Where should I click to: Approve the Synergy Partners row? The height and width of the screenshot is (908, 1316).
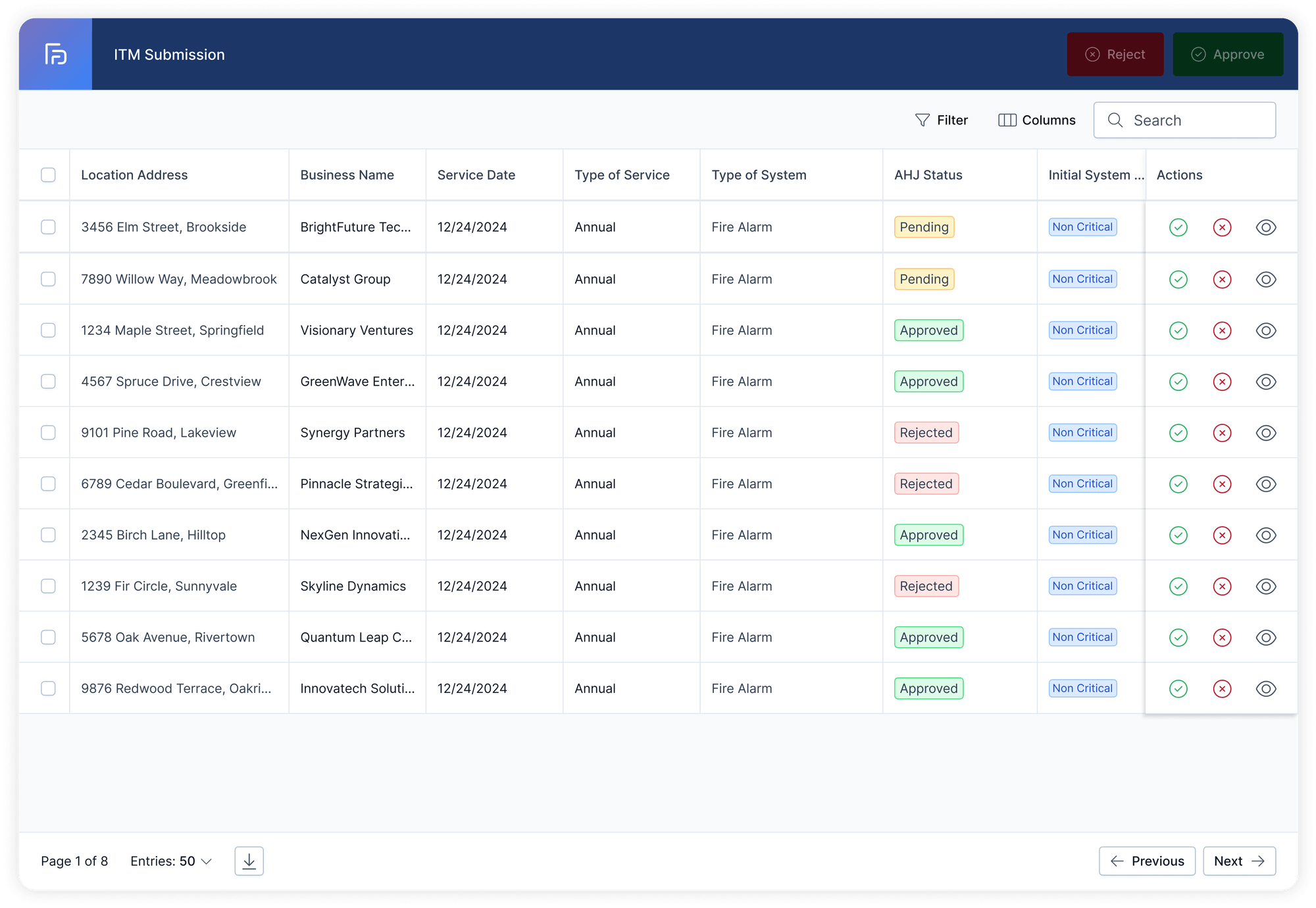pyautogui.click(x=1178, y=433)
